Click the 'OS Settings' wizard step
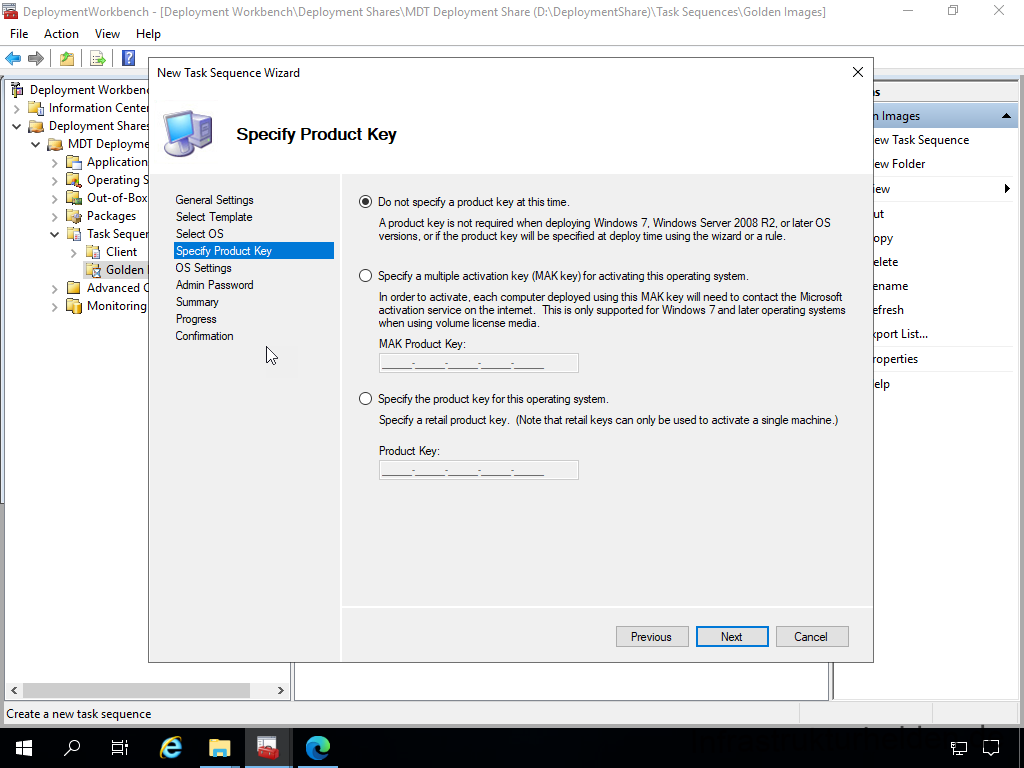 tap(203, 268)
